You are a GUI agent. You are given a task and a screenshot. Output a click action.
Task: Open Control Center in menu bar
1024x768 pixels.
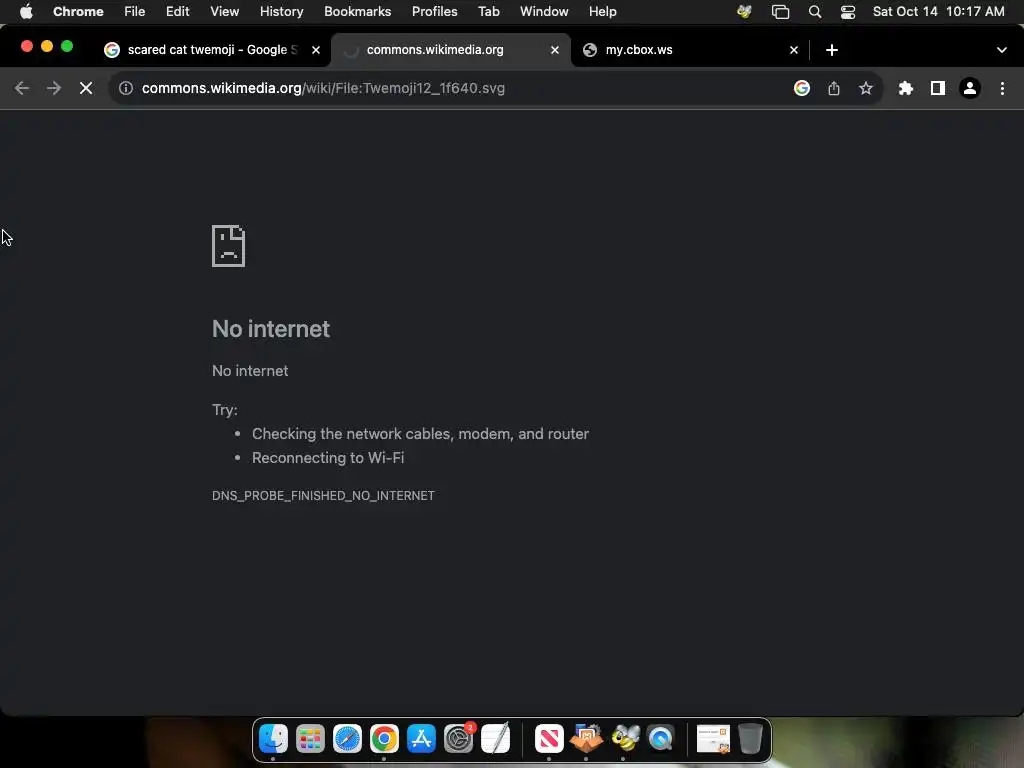pos(848,12)
